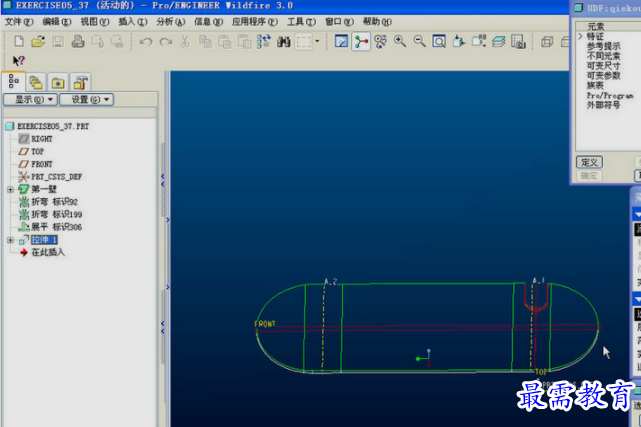
Task: Select 折弯 标识92 in the model tree
Action: click(x=54, y=202)
